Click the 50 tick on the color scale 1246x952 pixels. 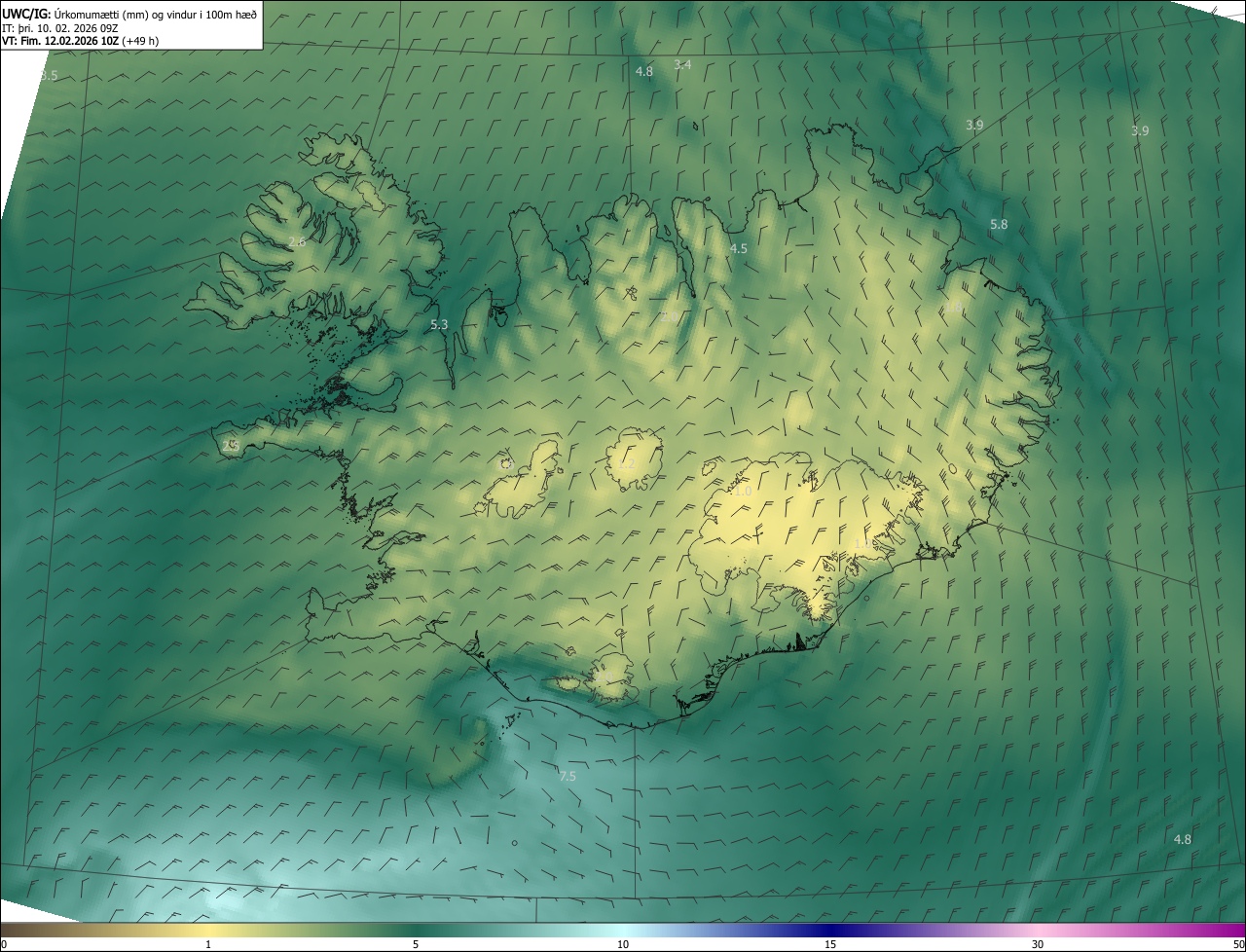click(1238, 944)
